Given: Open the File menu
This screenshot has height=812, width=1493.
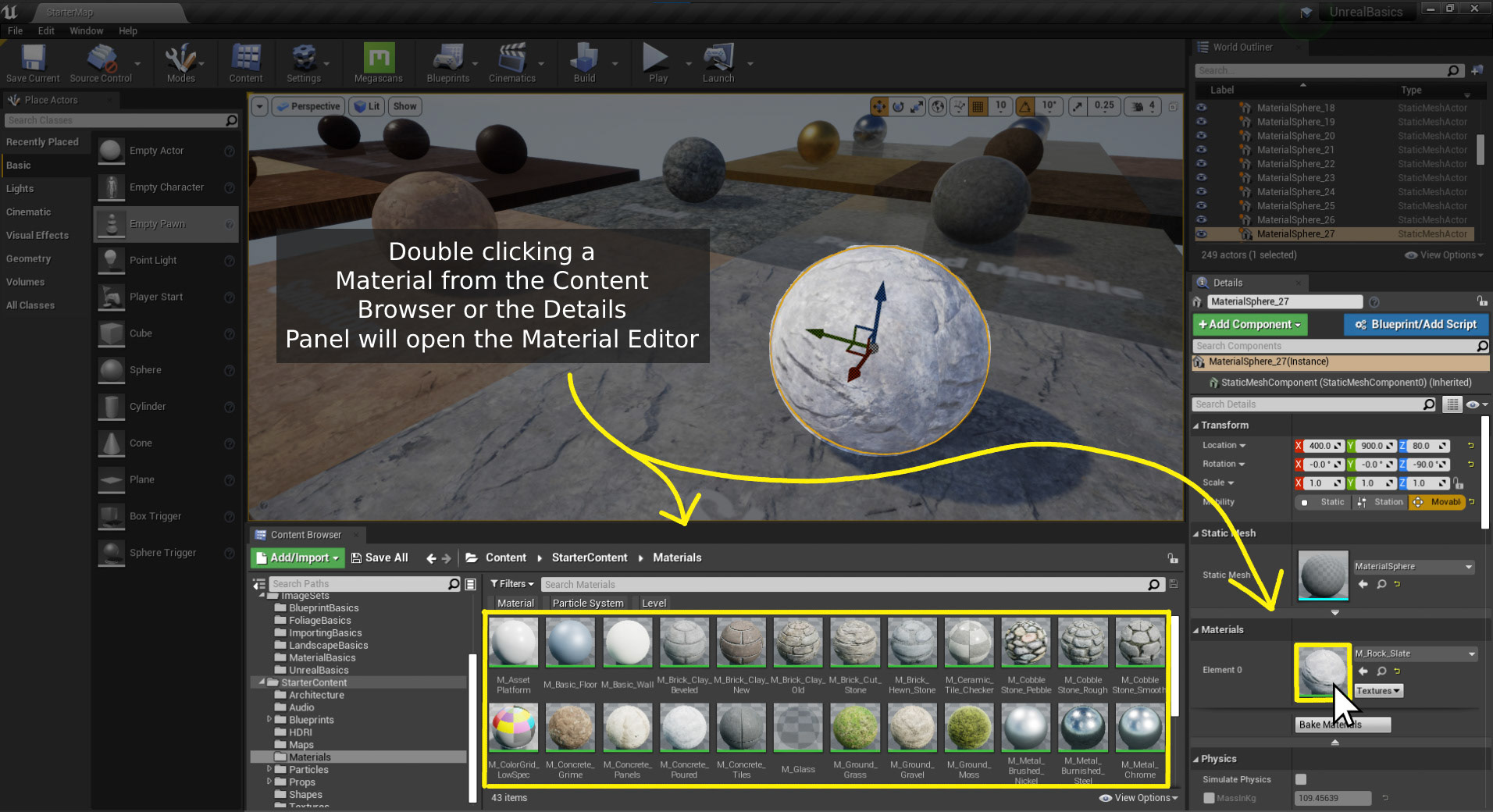Looking at the screenshot, I should (x=15, y=30).
